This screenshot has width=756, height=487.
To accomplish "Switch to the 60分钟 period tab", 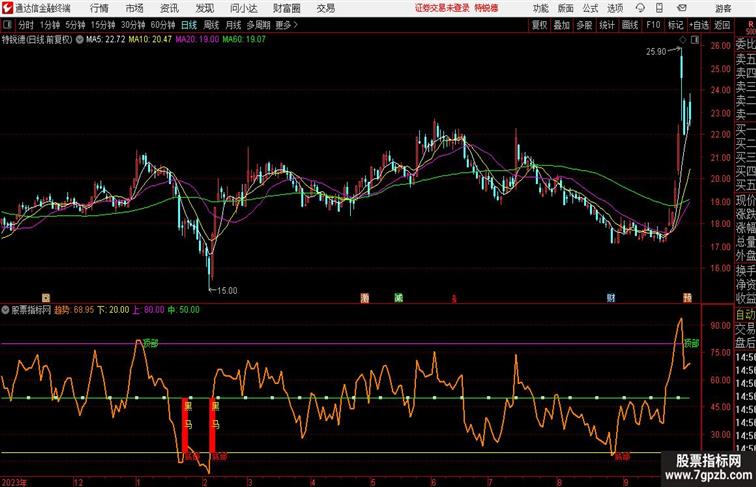I will tap(163, 25).
